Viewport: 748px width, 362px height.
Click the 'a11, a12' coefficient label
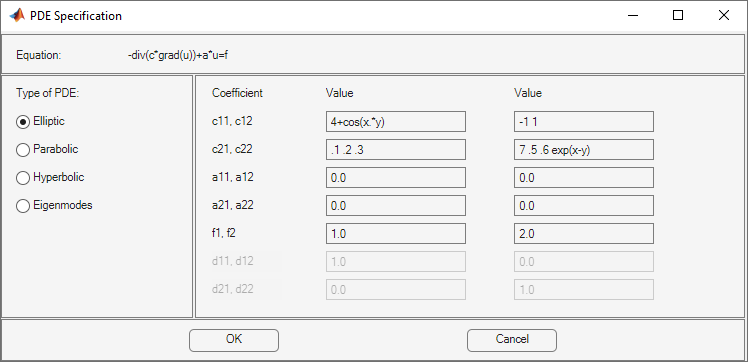(x=233, y=177)
